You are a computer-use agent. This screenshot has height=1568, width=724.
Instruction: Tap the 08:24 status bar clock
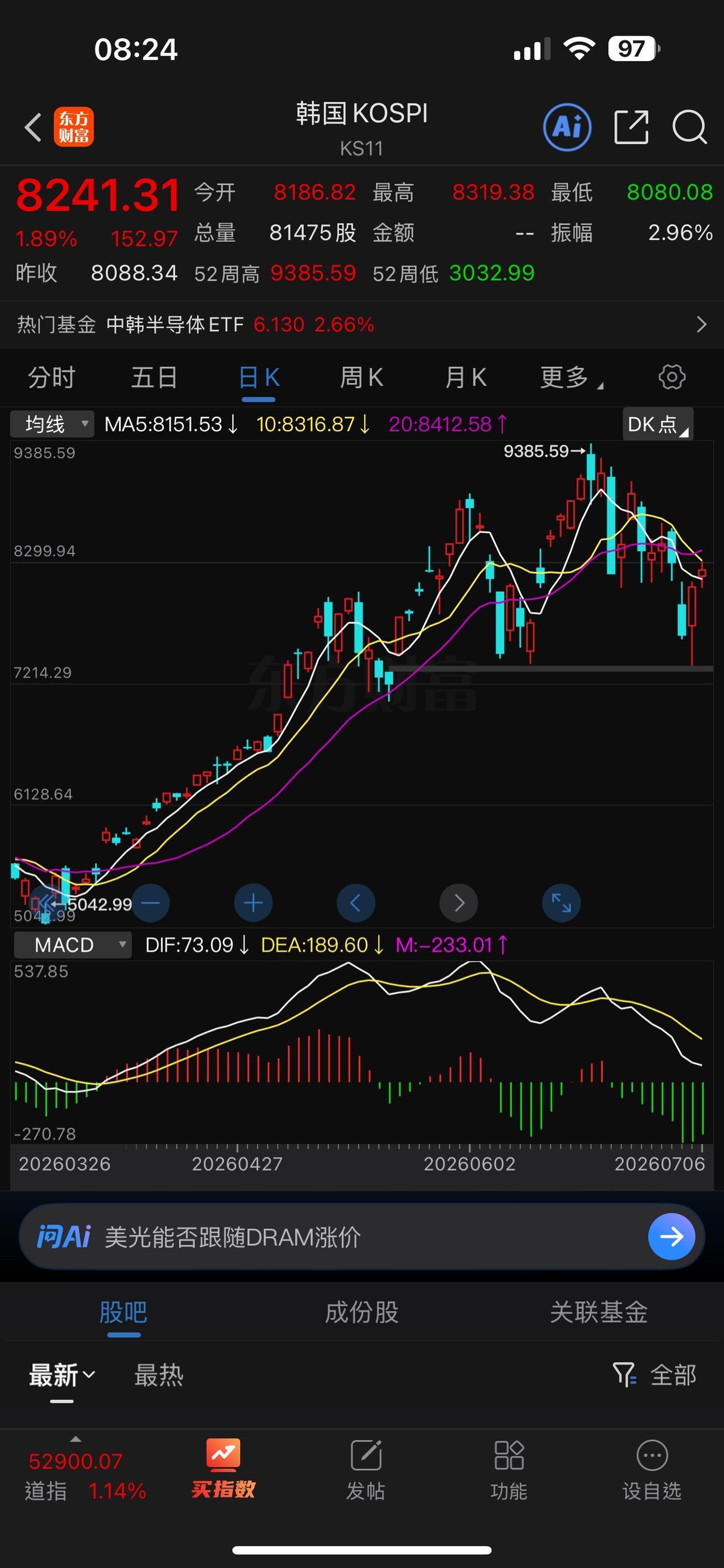click(x=136, y=49)
